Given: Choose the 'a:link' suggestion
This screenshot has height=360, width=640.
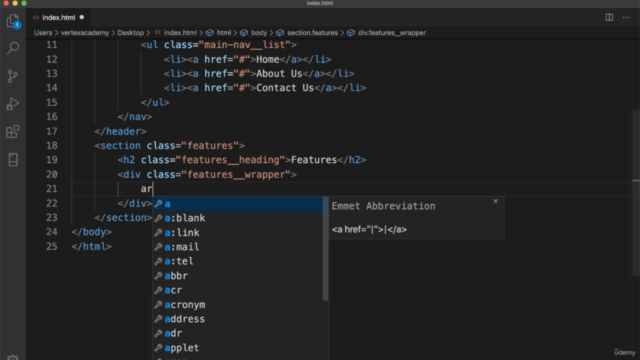Looking at the screenshot, I should (x=238, y=233).
